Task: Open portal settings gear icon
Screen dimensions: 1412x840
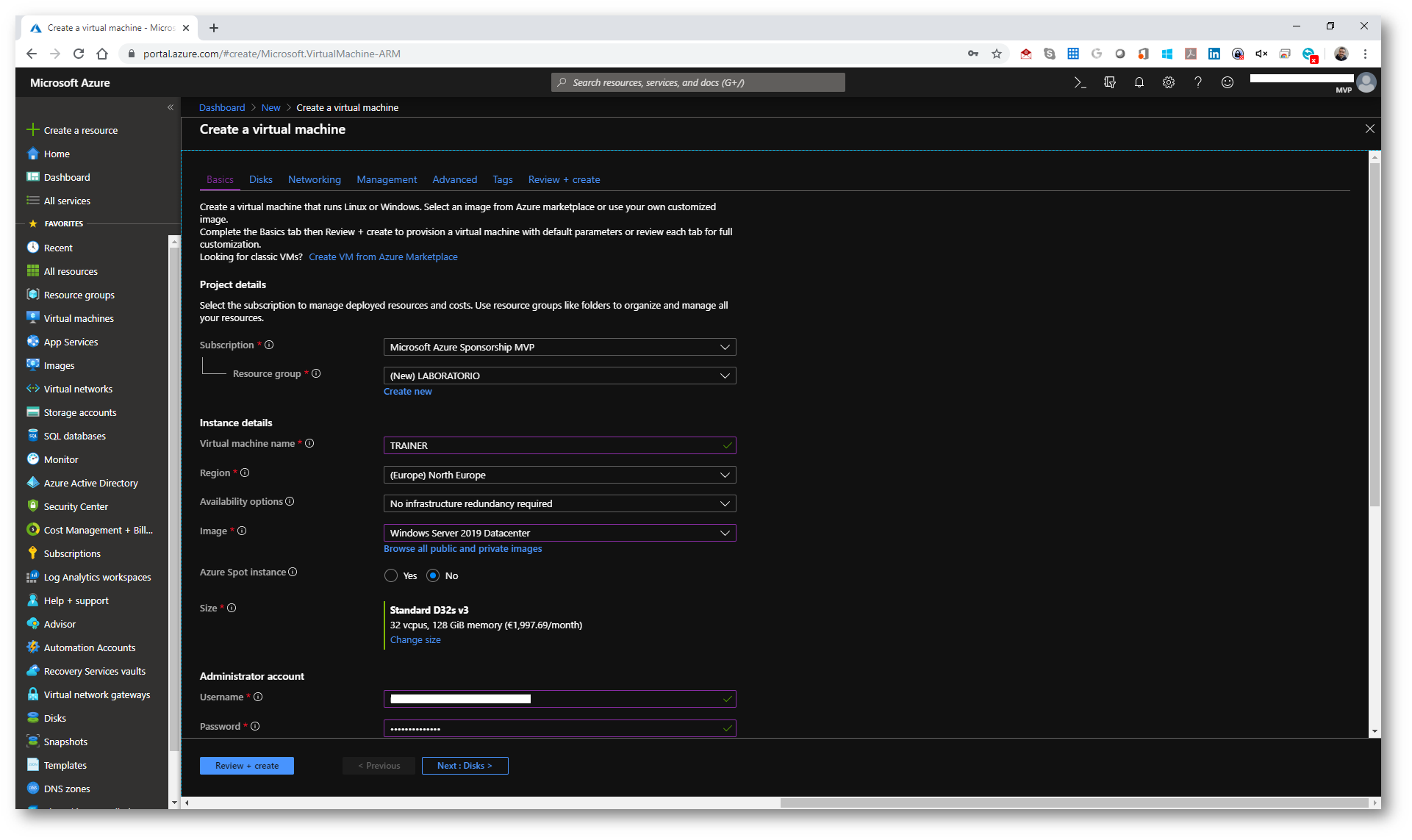Action: tap(1168, 82)
